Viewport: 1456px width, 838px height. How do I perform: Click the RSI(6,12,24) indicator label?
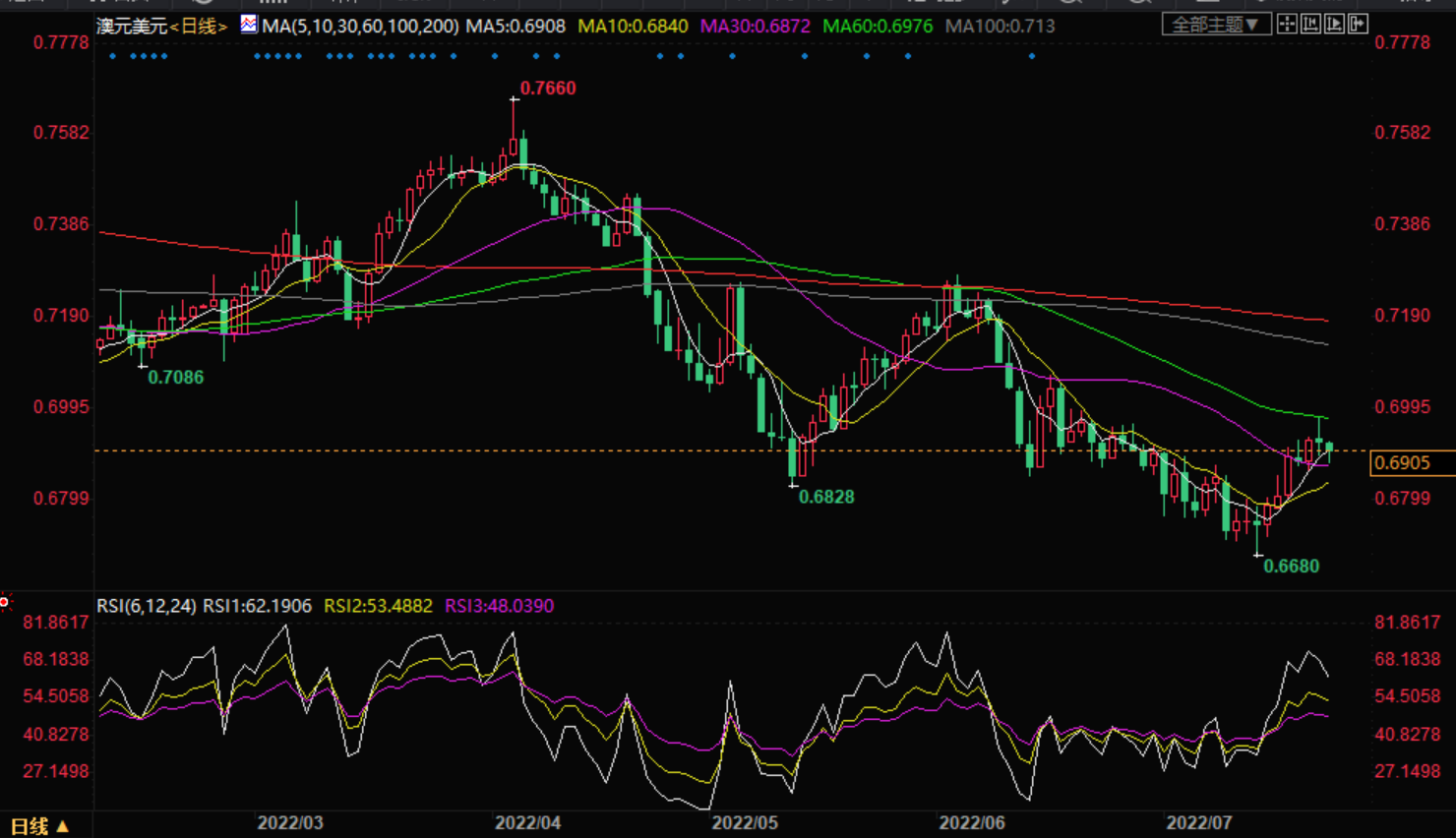click(x=146, y=606)
